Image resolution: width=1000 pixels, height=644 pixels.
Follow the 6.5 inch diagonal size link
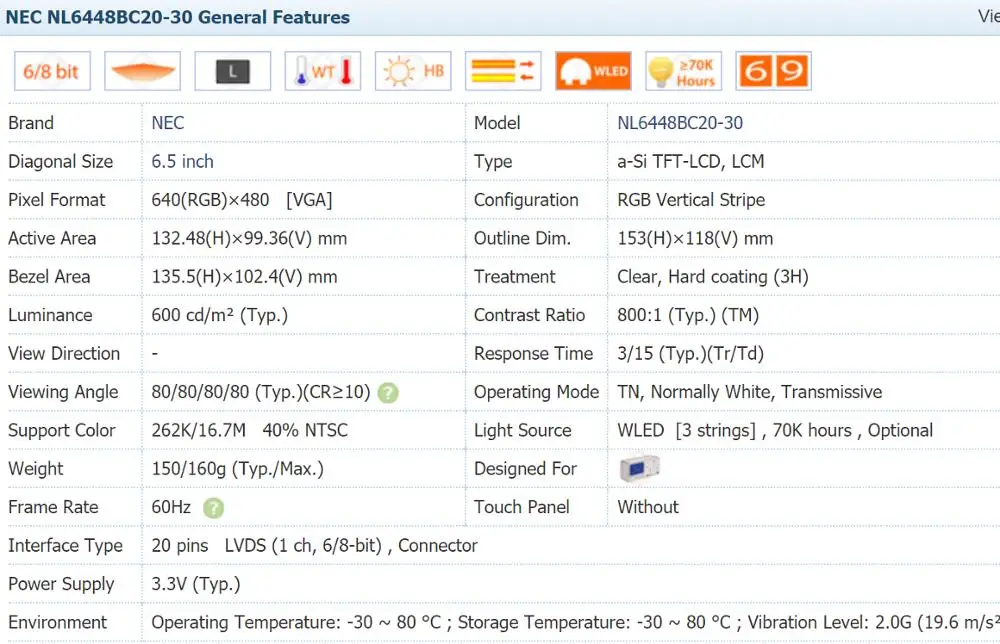point(182,161)
